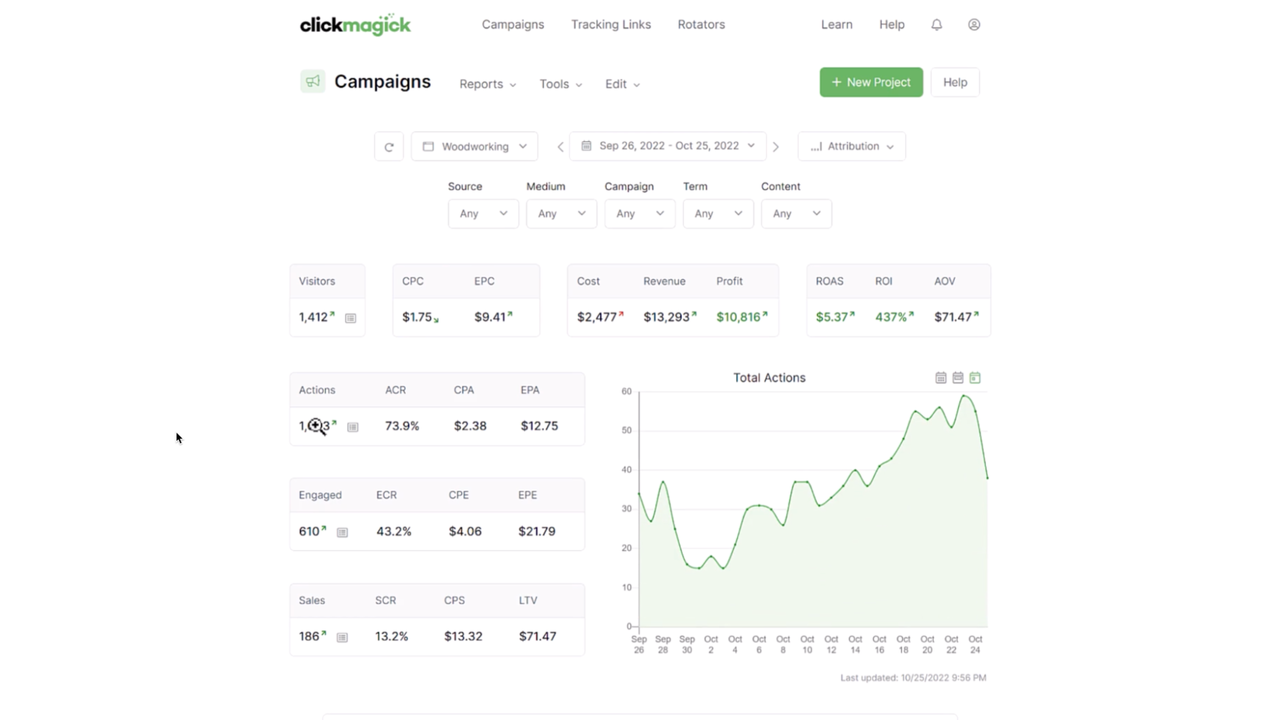The width and height of the screenshot is (1279, 720).
Task: Click the Visitors trend arrow
Action: pos(333,314)
